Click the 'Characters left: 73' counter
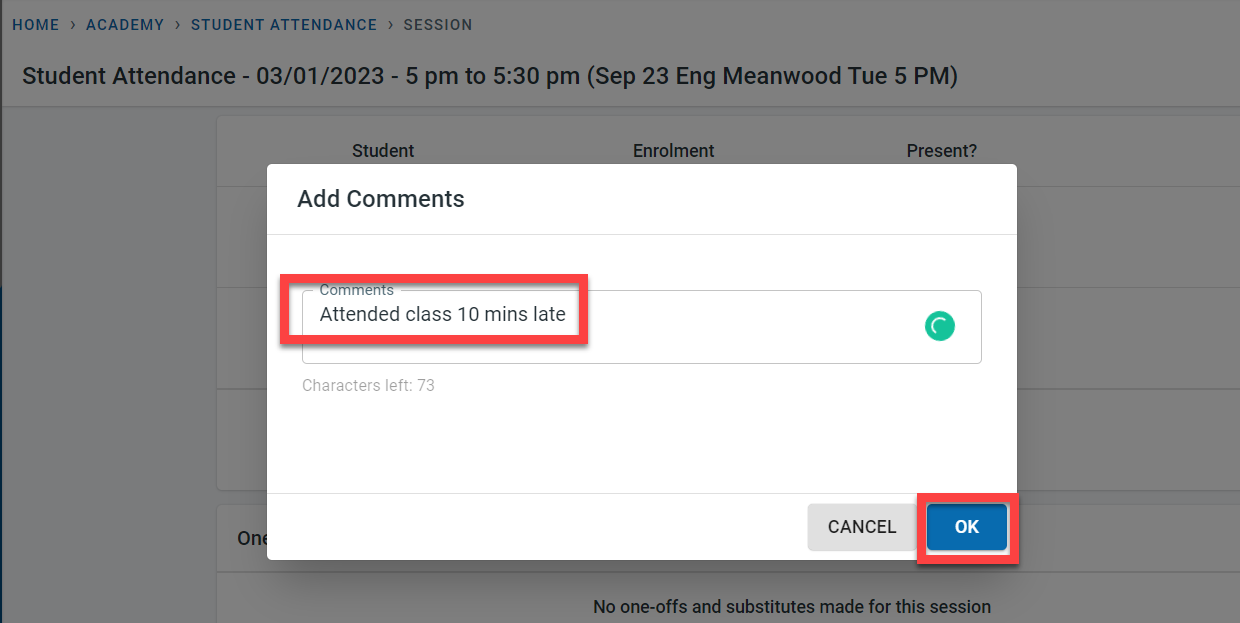Viewport: 1240px width, 623px height. pyautogui.click(x=368, y=385)
